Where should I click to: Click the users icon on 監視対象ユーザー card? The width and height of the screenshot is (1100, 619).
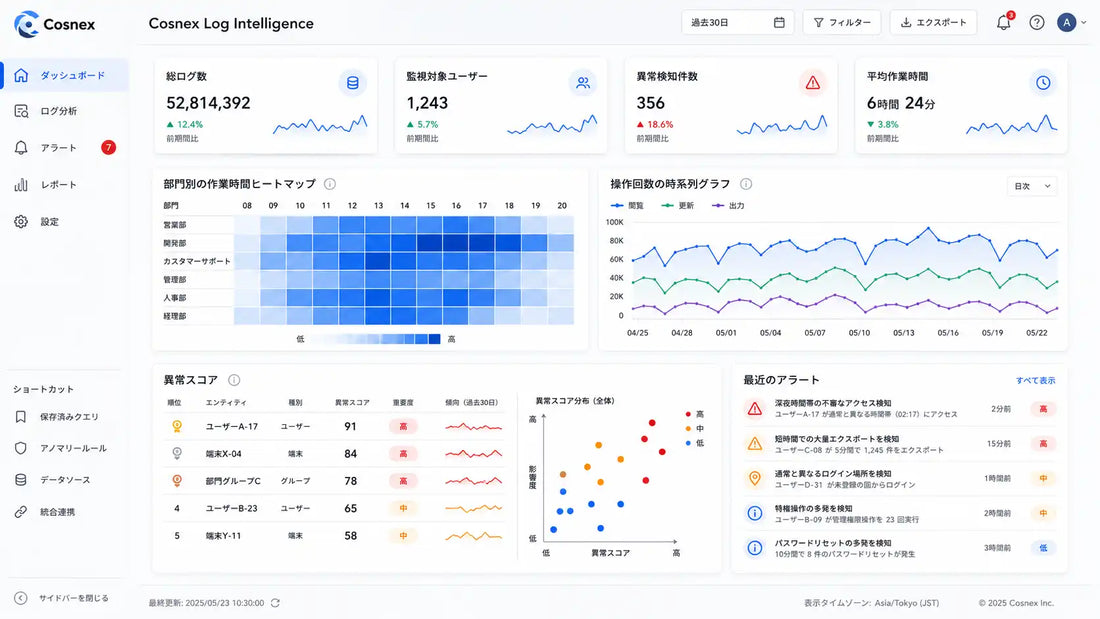click(583, 83)
